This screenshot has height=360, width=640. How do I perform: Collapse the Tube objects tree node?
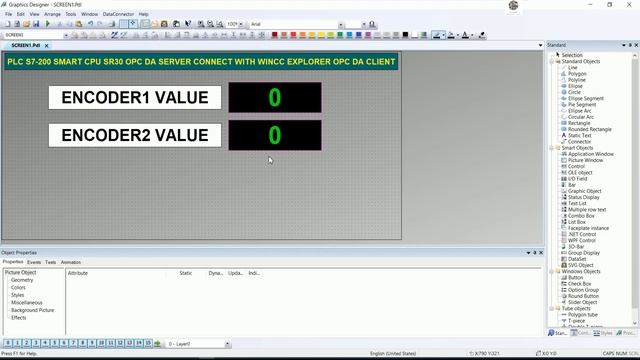(x=552, y=309)
